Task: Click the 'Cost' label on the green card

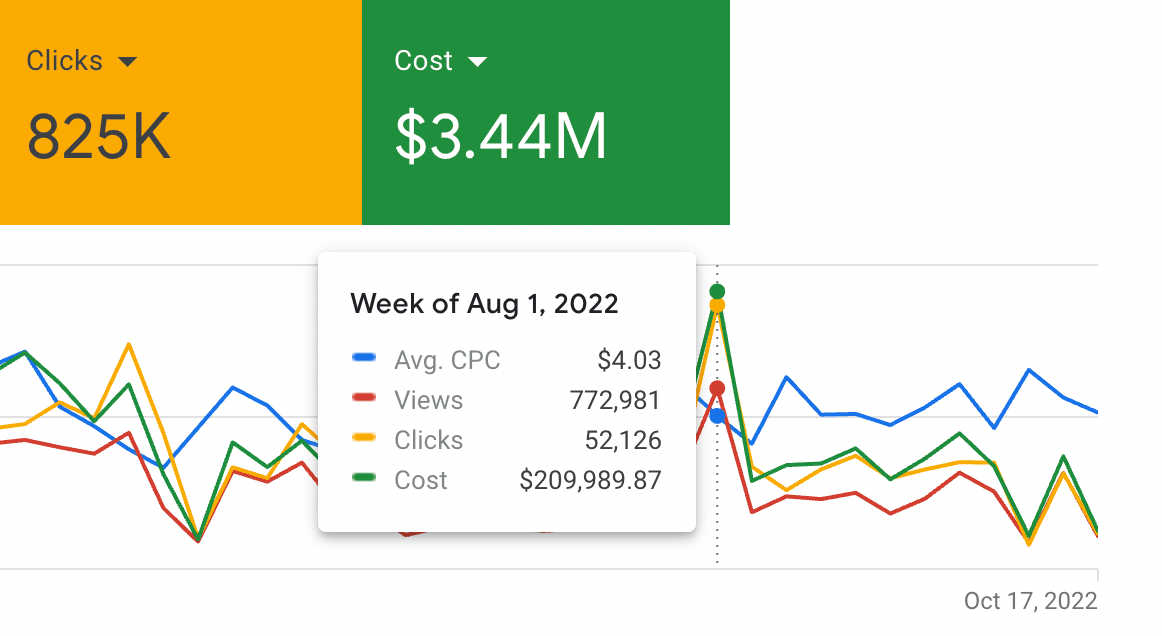Action: pos(424,61)
